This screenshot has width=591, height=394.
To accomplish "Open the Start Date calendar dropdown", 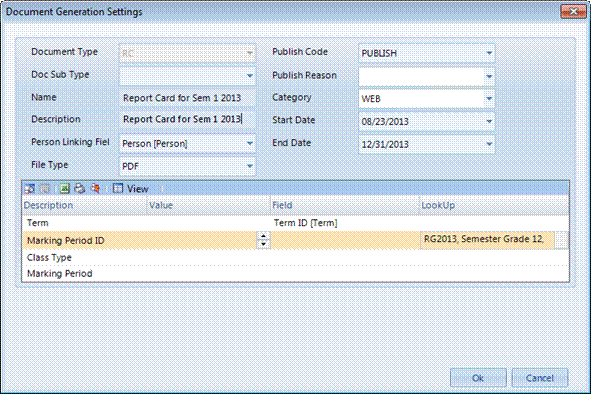I will coord(489,121).
